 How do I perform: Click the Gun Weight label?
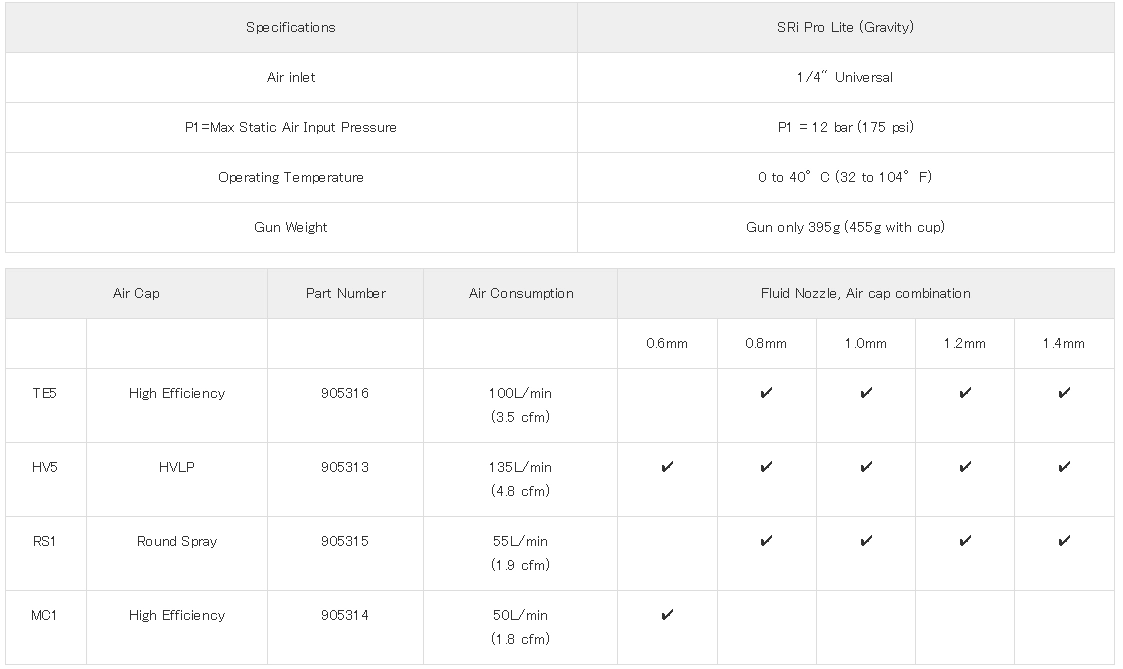tap(291, 227)
